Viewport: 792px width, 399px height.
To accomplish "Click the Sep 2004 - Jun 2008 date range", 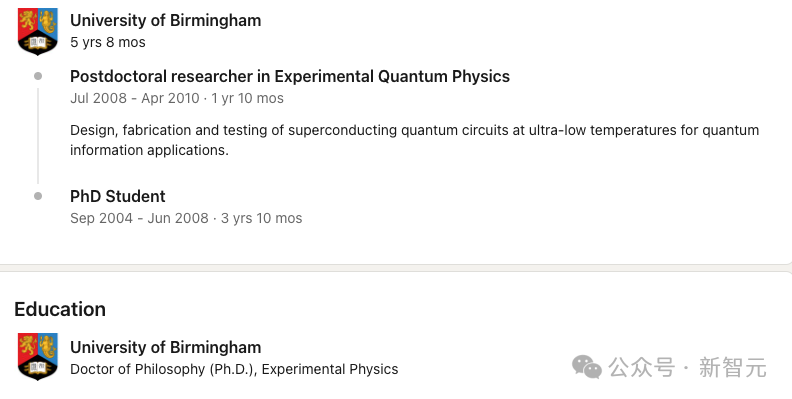I will tap(139, 218).
